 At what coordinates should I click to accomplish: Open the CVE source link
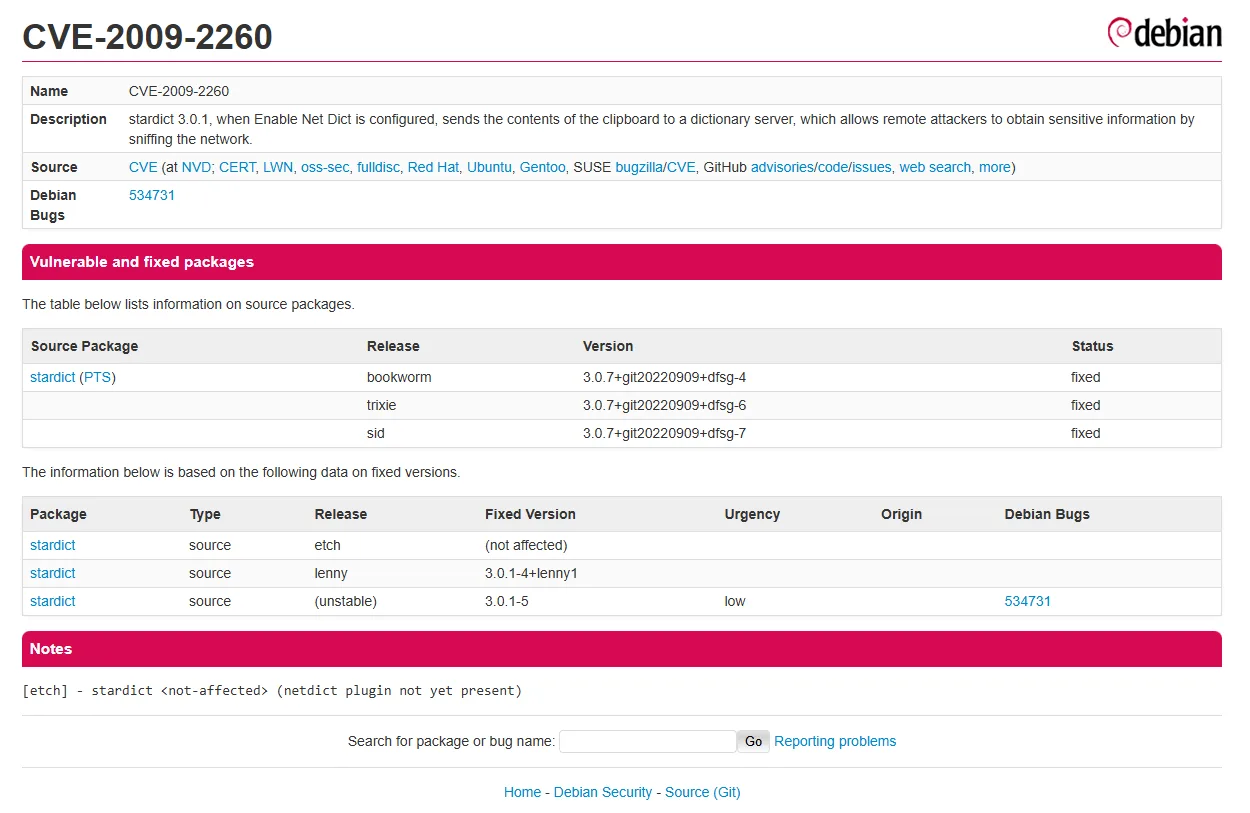point(143,167)
